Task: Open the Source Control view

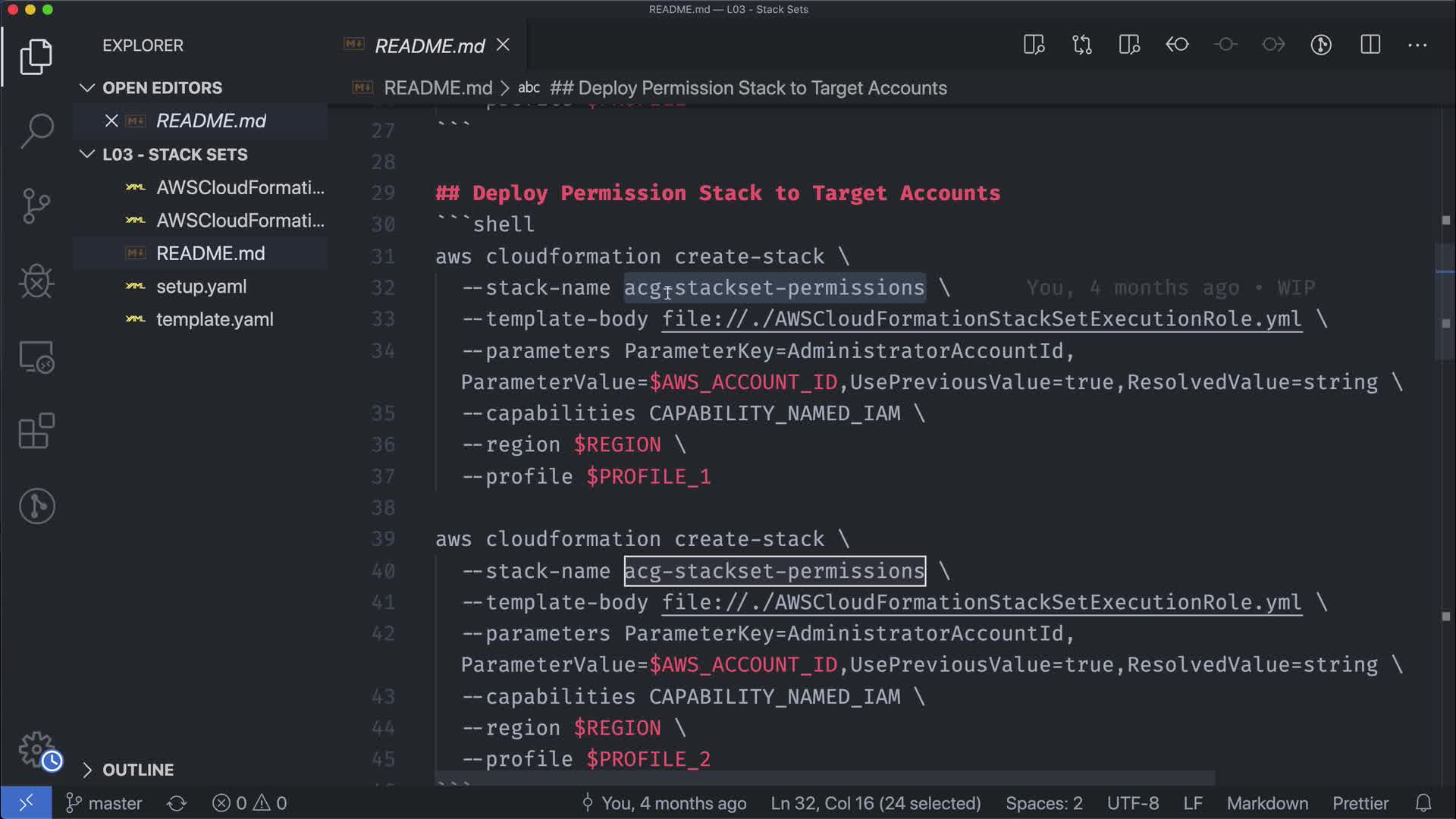Action: [36, 206]
